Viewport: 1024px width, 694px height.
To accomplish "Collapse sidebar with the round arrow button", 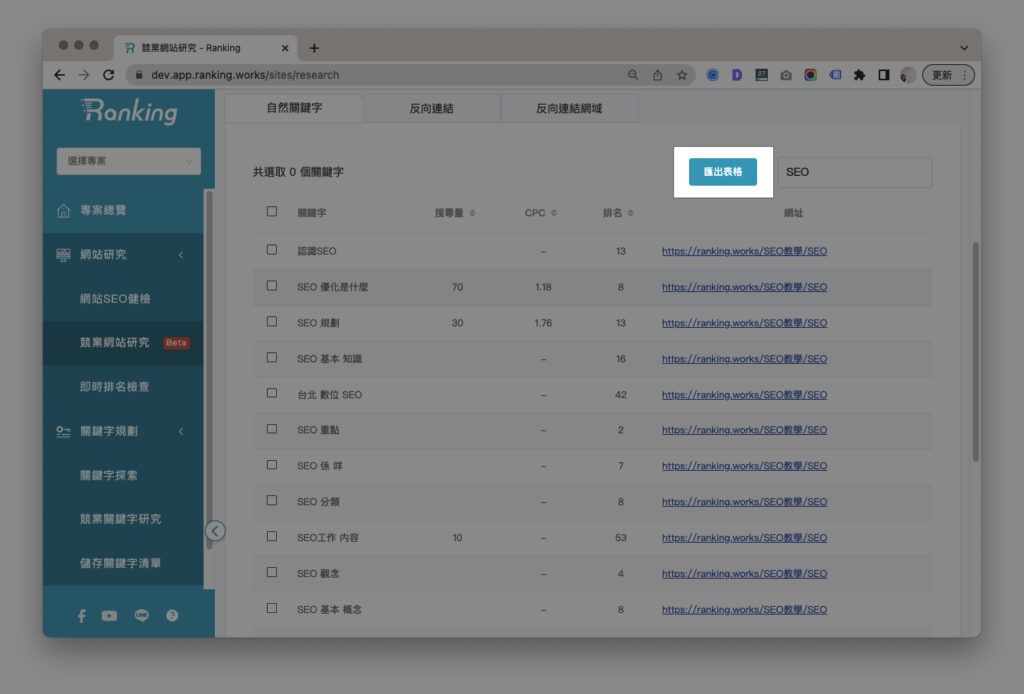I will (215, 531).
